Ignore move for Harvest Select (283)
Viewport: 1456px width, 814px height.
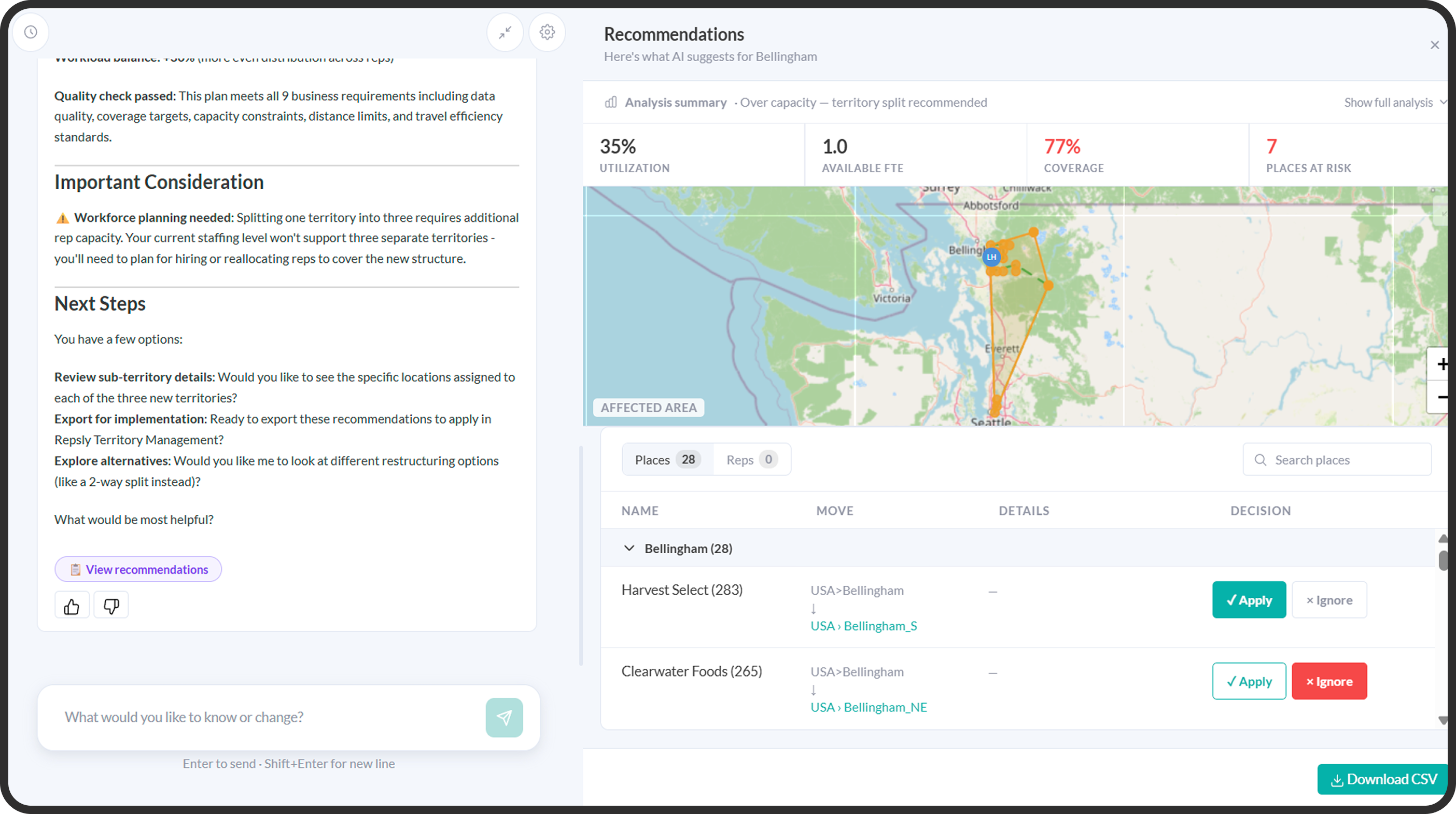pyautogui.click(x=1329, y=600)
